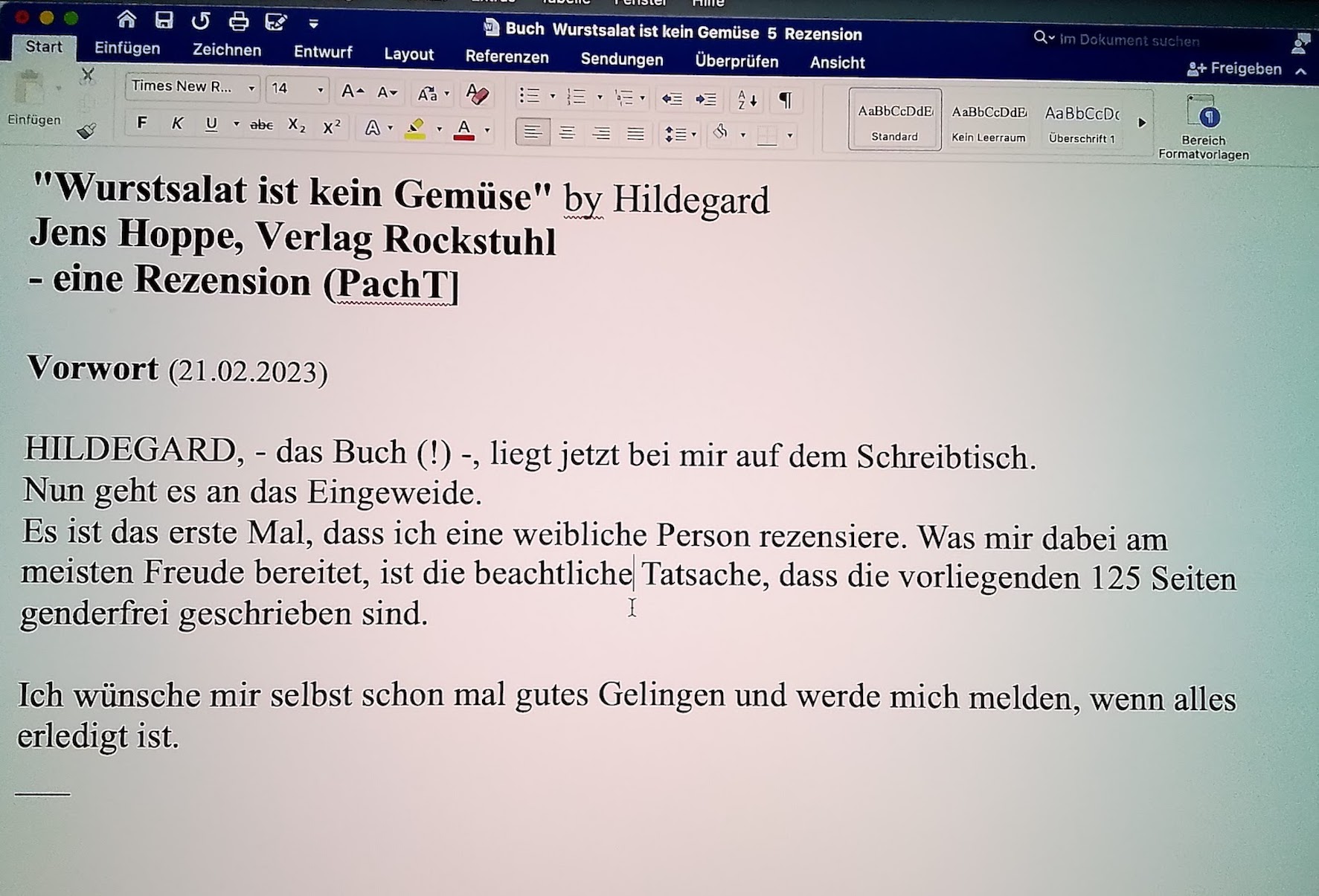Click the Print icon in quick access toolbar
Image resolution: width=1319 pixels, height=896 pixels.
coord(238,22)
